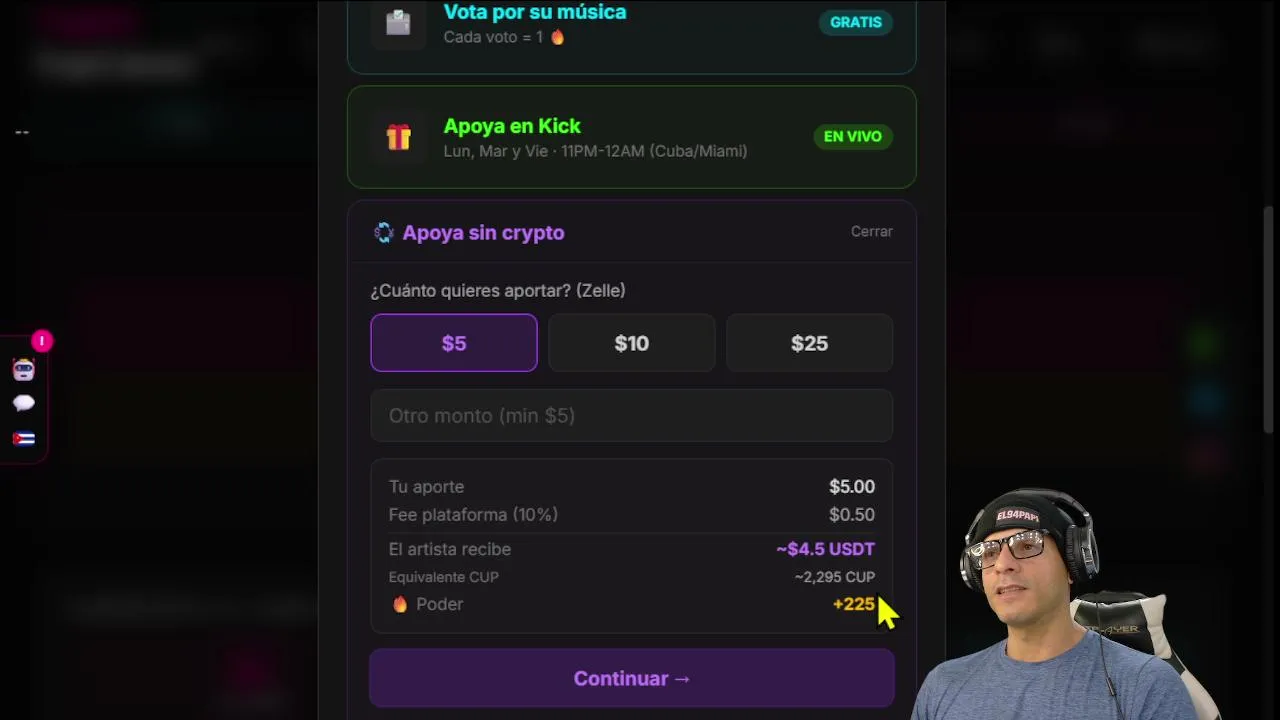Open the Vota por su música card

[x=632, y=30]
